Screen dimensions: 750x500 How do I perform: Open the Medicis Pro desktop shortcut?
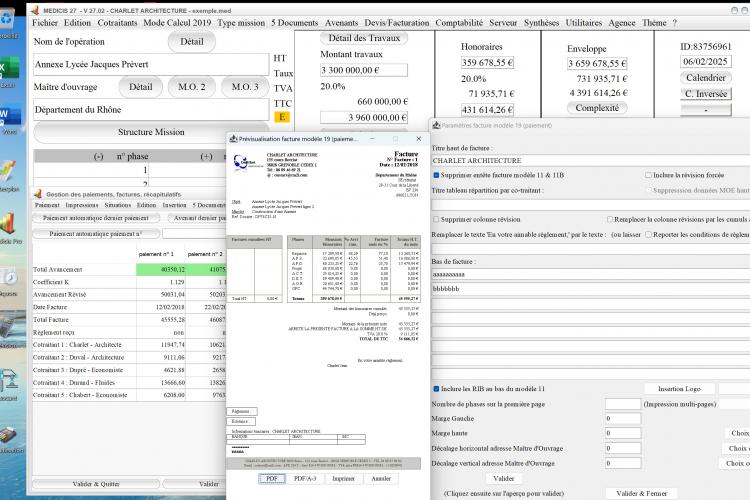coord(9,224)
